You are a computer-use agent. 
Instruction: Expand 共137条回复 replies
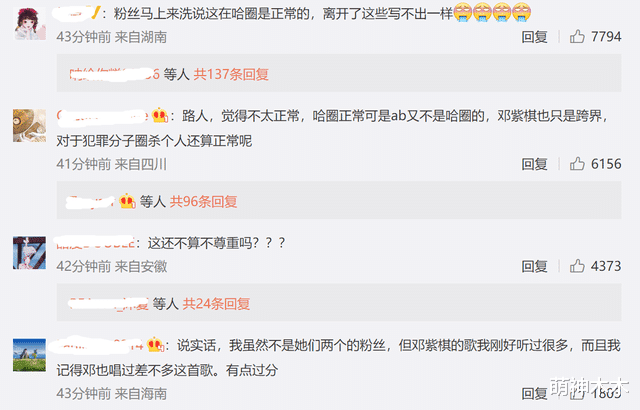(231, 74)
